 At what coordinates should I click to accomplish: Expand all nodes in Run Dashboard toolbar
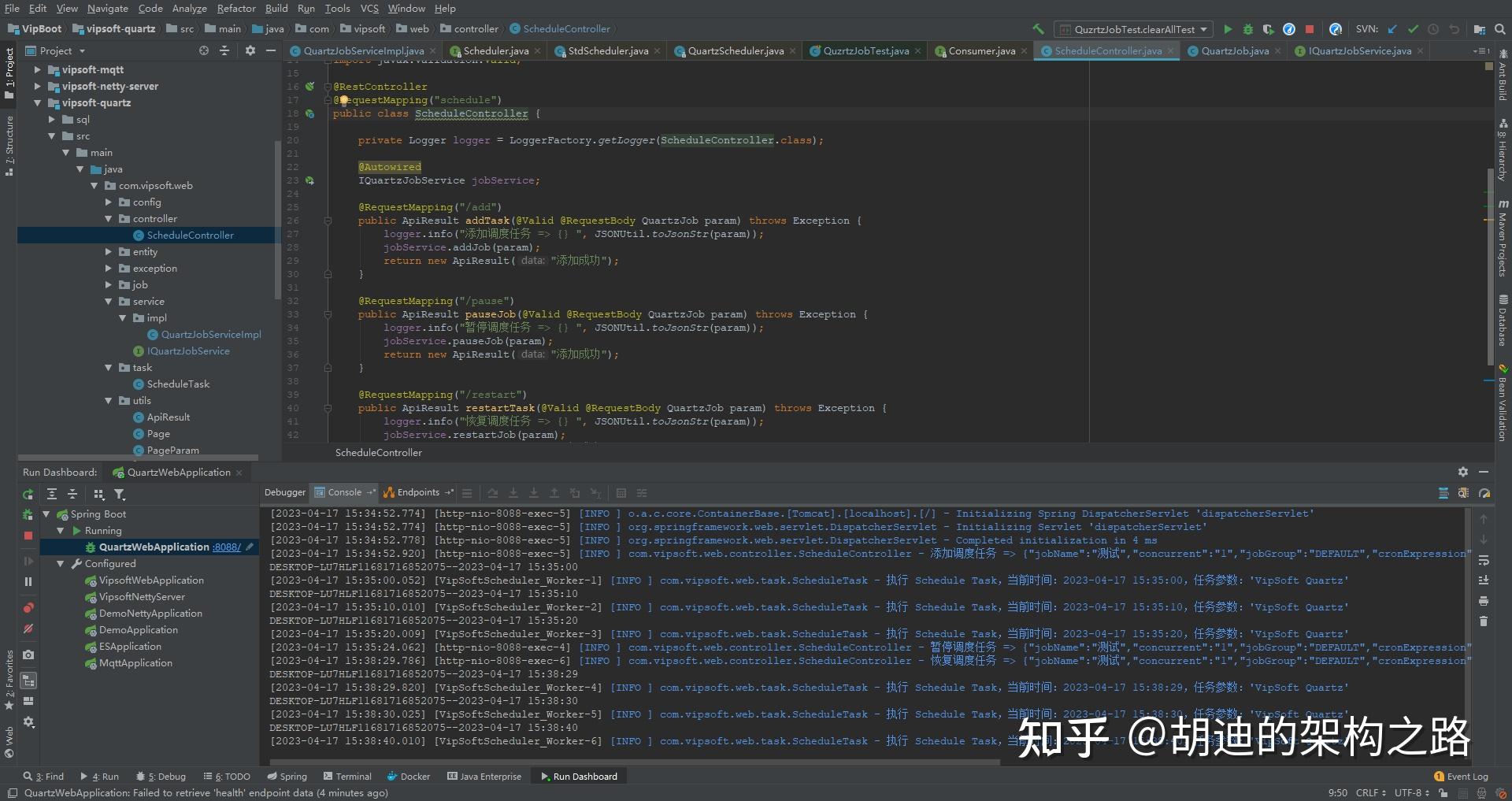(x=52, y=495)
